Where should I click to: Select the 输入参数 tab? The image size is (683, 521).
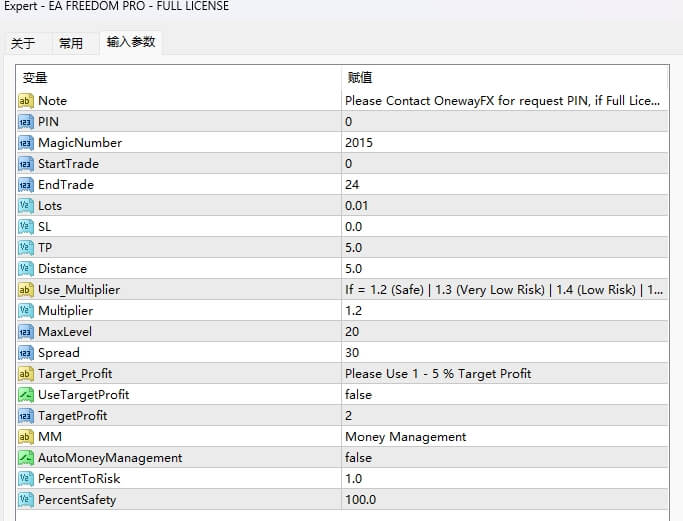131,43
